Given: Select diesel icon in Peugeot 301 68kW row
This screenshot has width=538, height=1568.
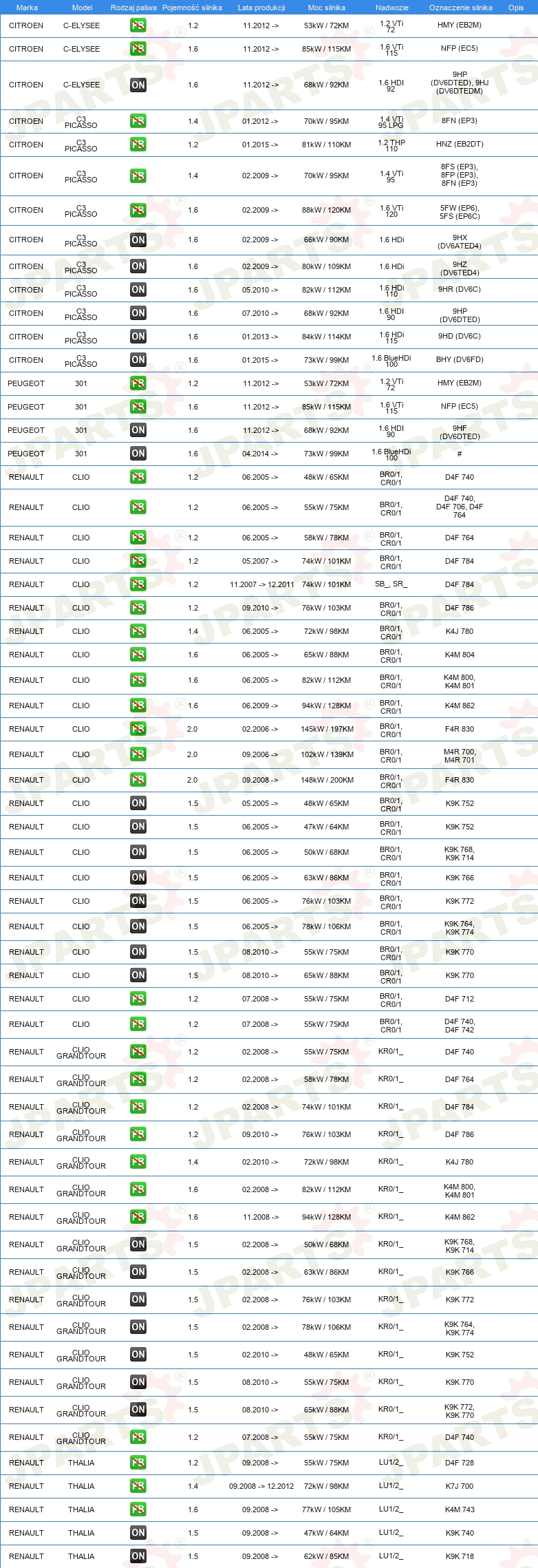Looking at the screenshot, I should (138, 430).
